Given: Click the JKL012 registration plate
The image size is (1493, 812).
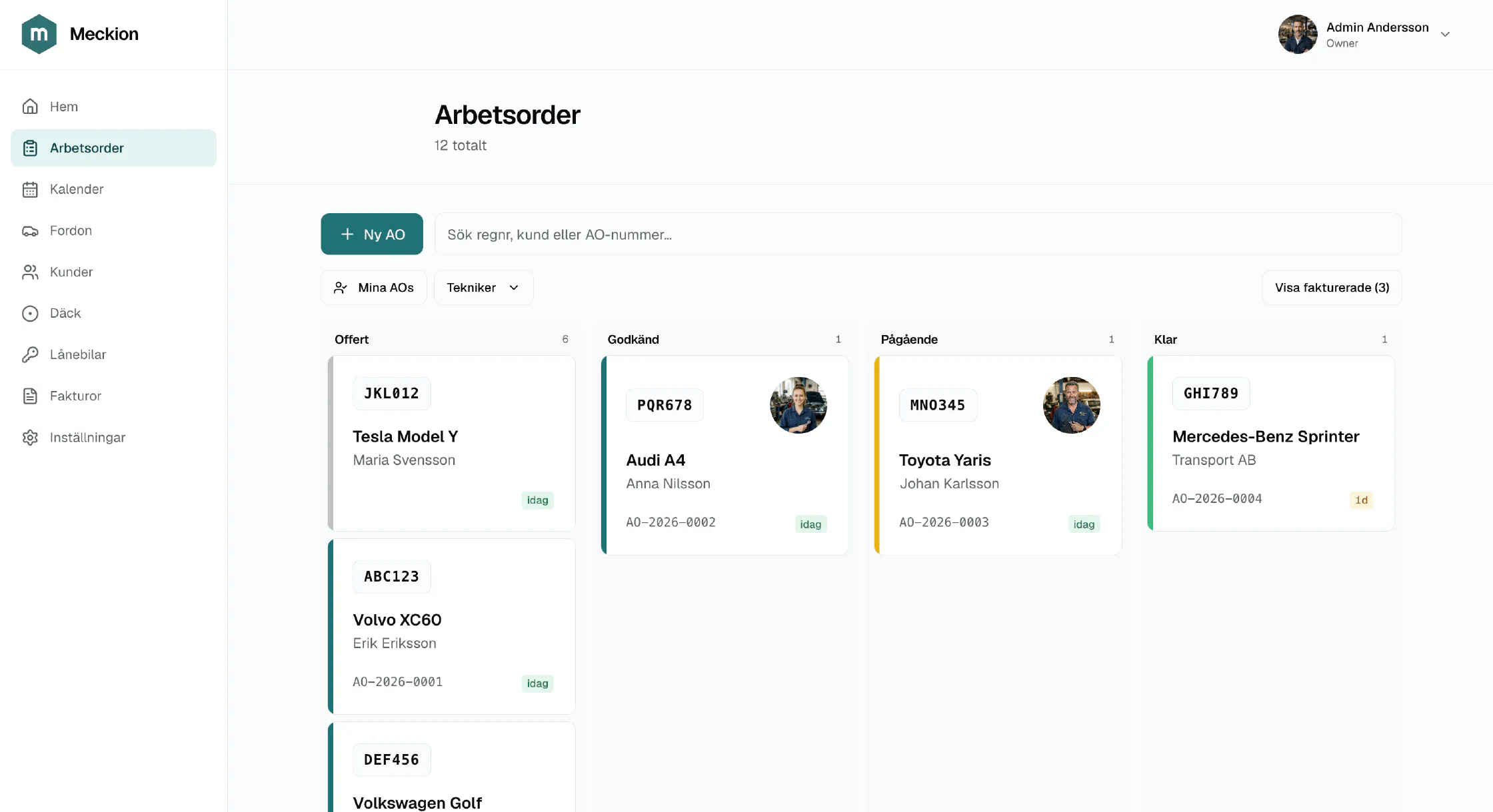Looking at the screenshot, I should click(391, 393).
